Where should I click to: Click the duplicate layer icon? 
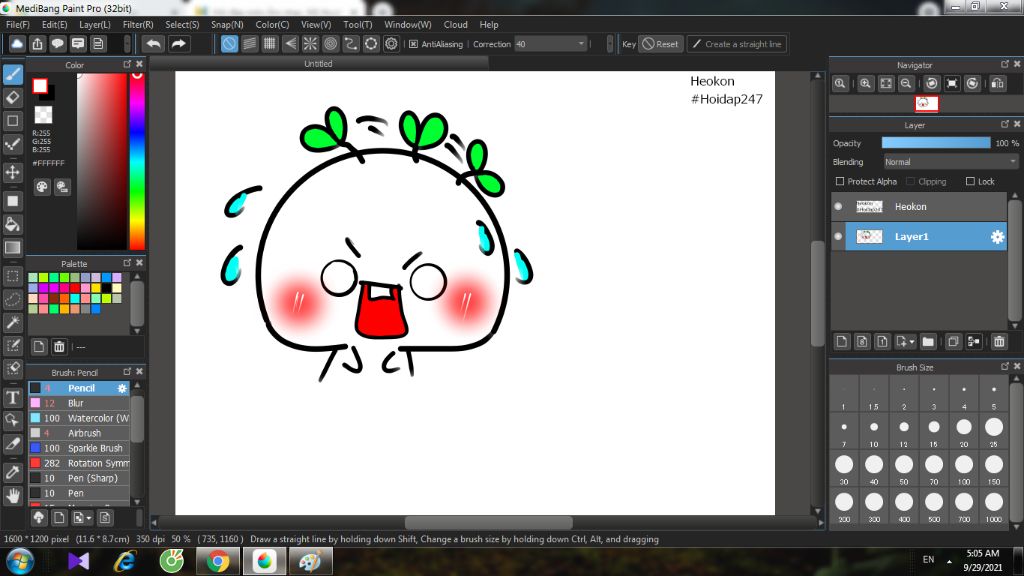[x=953, y=342]
